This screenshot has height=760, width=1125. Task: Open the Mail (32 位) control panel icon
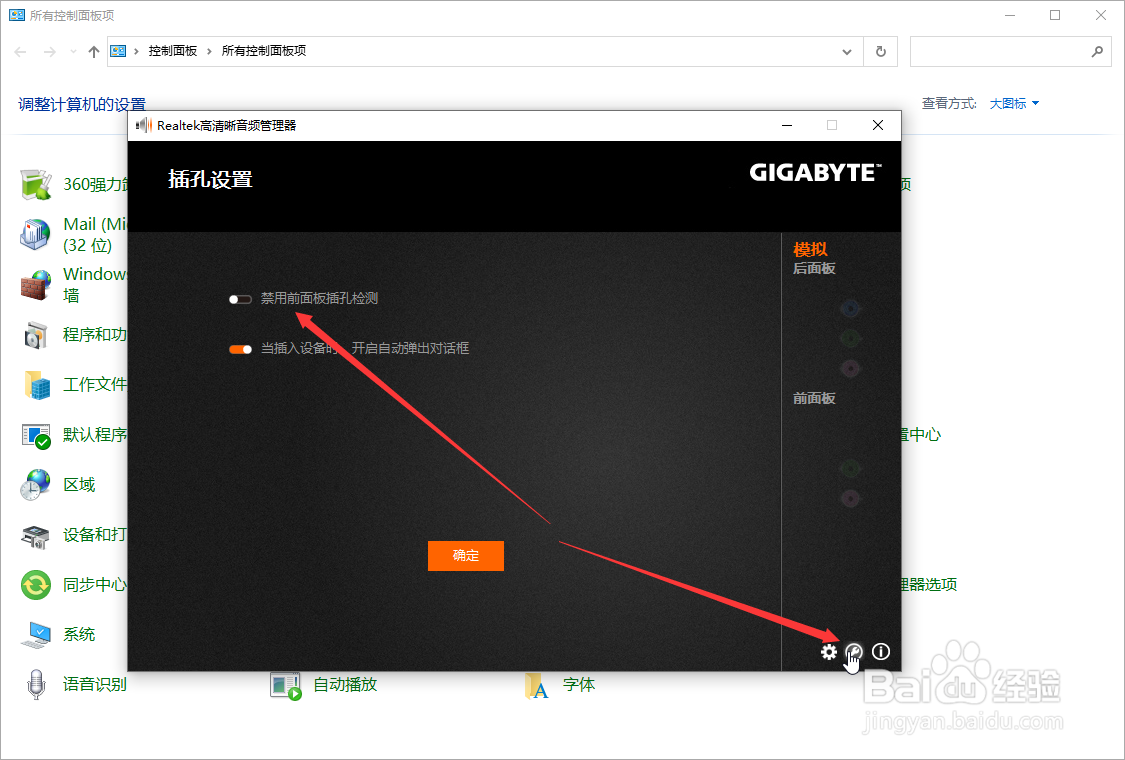pos(35,235)
